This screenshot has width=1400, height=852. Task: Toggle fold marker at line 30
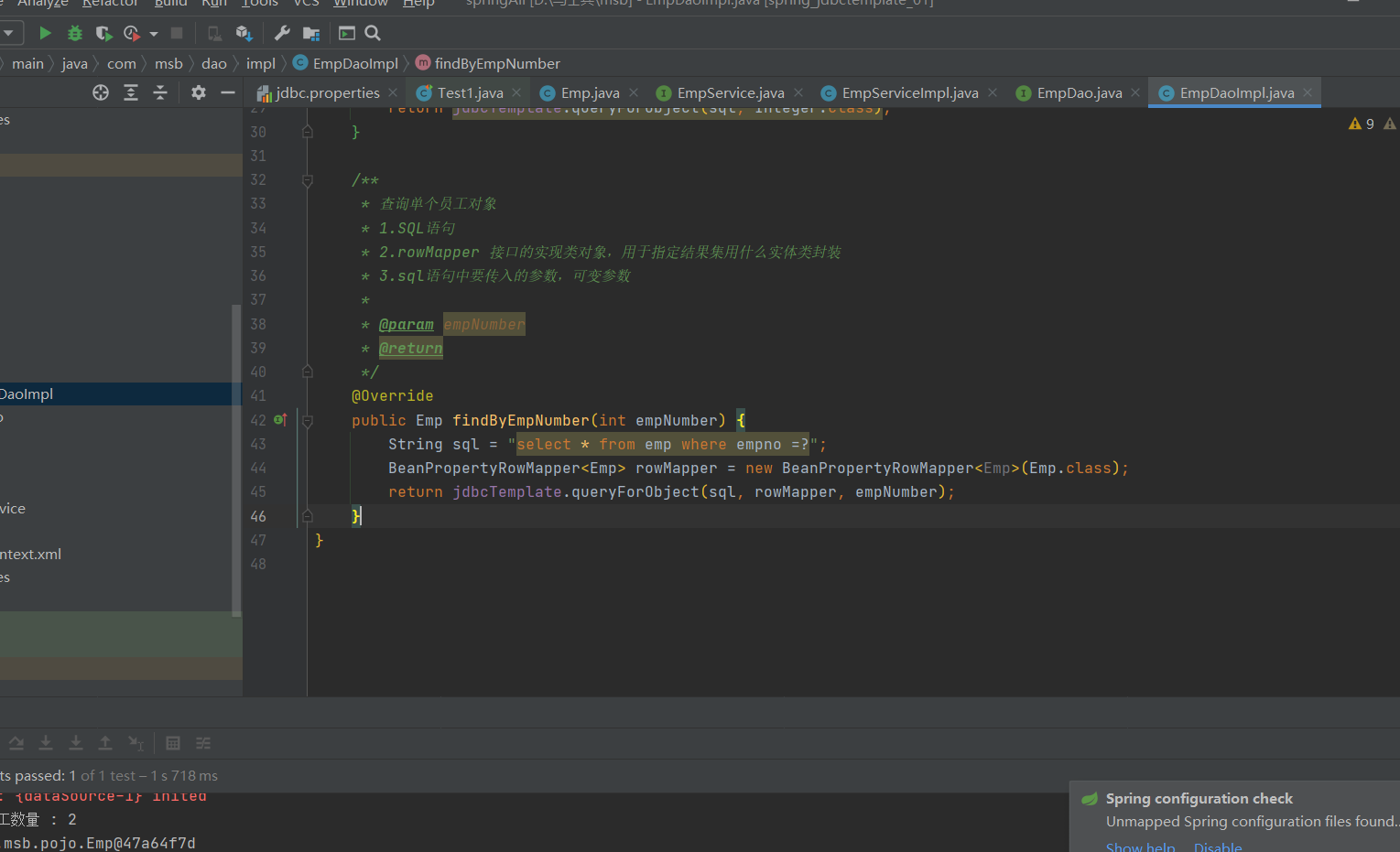[308, 132]
